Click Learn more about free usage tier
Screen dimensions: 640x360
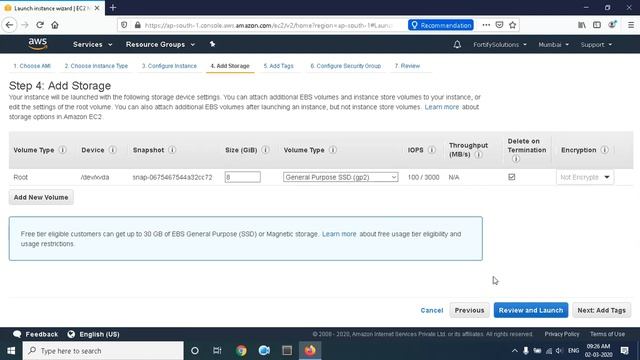pyautogui.click(x=339, y=234)
